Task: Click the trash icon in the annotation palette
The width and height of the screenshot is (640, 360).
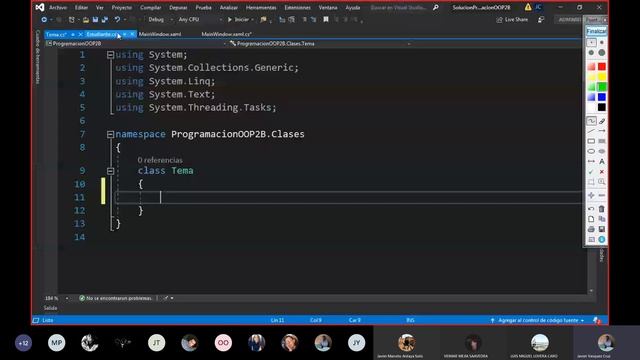Action: click(602, 209)
